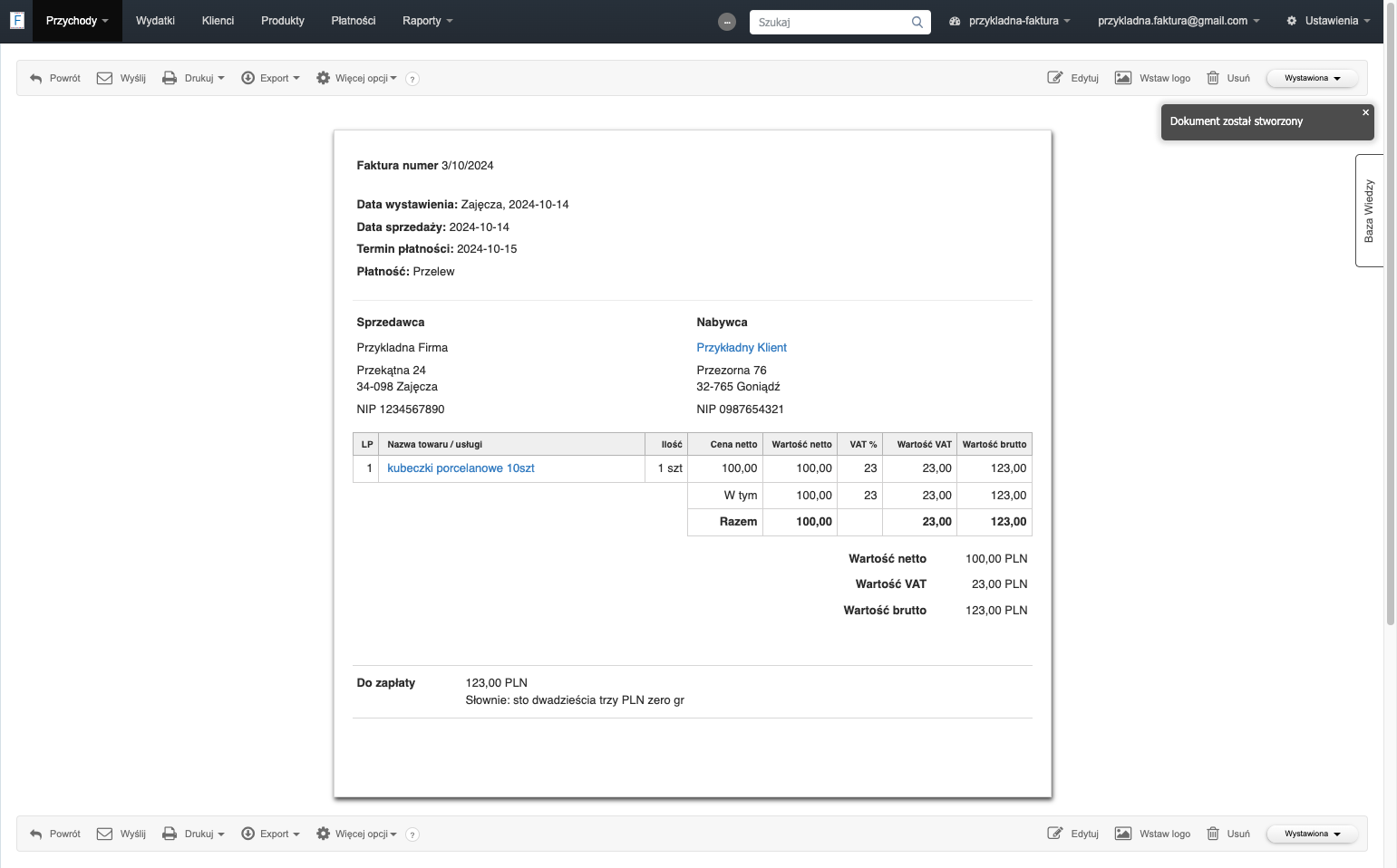Expand the Raporty dropdown menu
Viewport: 1397px width, 868px height.
click(x=427, y=21)
